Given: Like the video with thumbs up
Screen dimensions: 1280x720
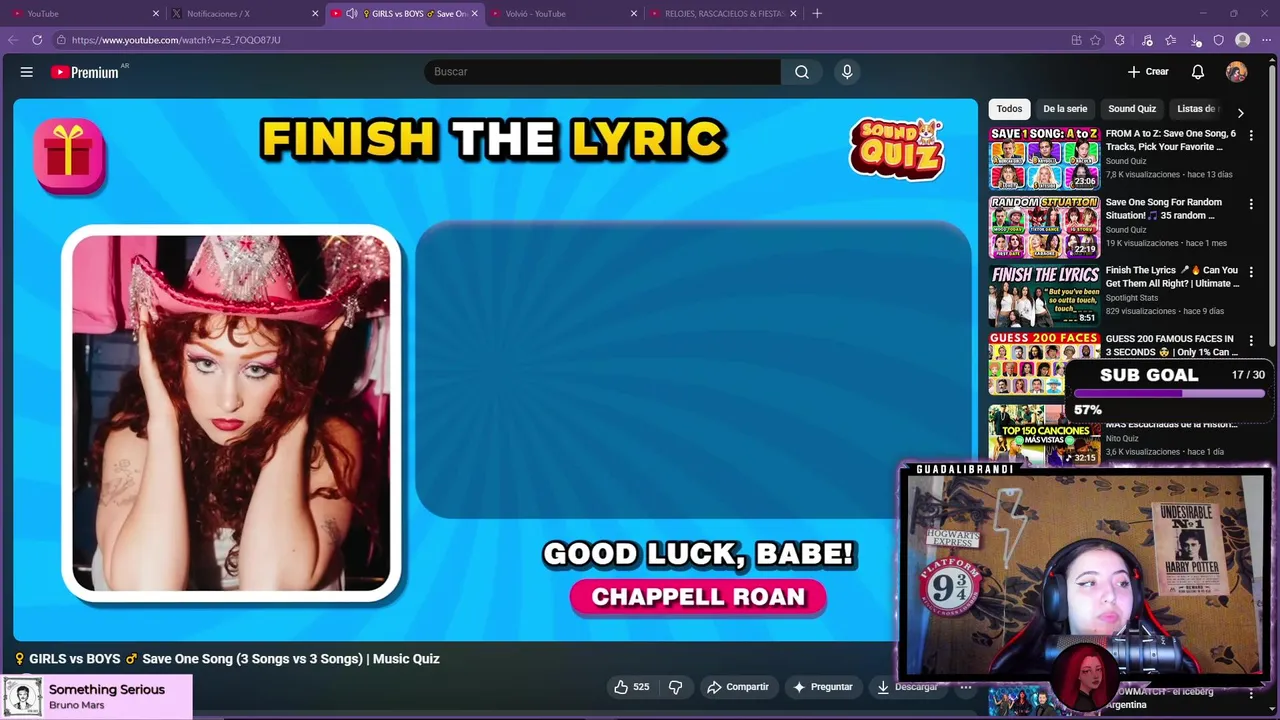Looking at the screenshot, I should point(631,687).
